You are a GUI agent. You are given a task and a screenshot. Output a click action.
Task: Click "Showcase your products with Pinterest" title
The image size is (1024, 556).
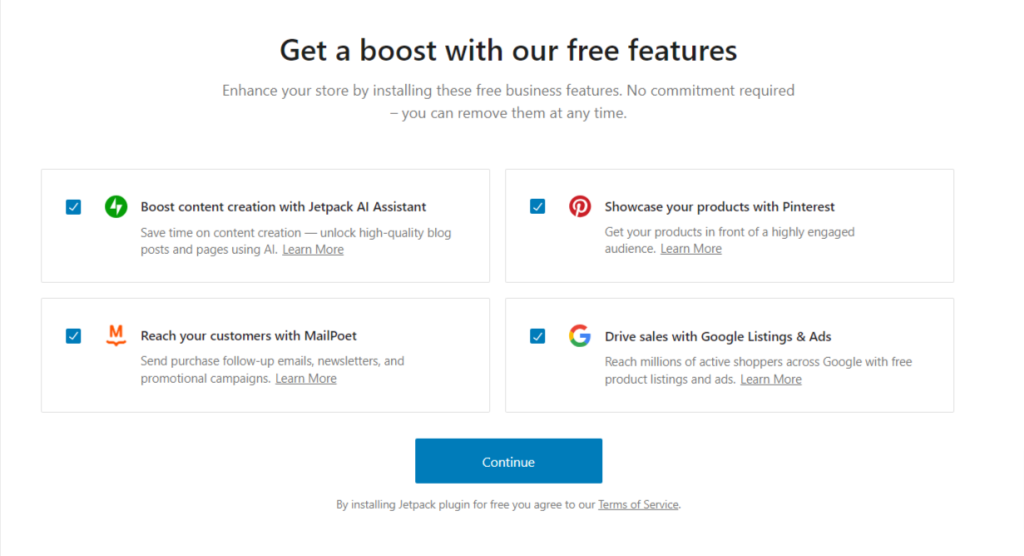click(x=719, y=207)
